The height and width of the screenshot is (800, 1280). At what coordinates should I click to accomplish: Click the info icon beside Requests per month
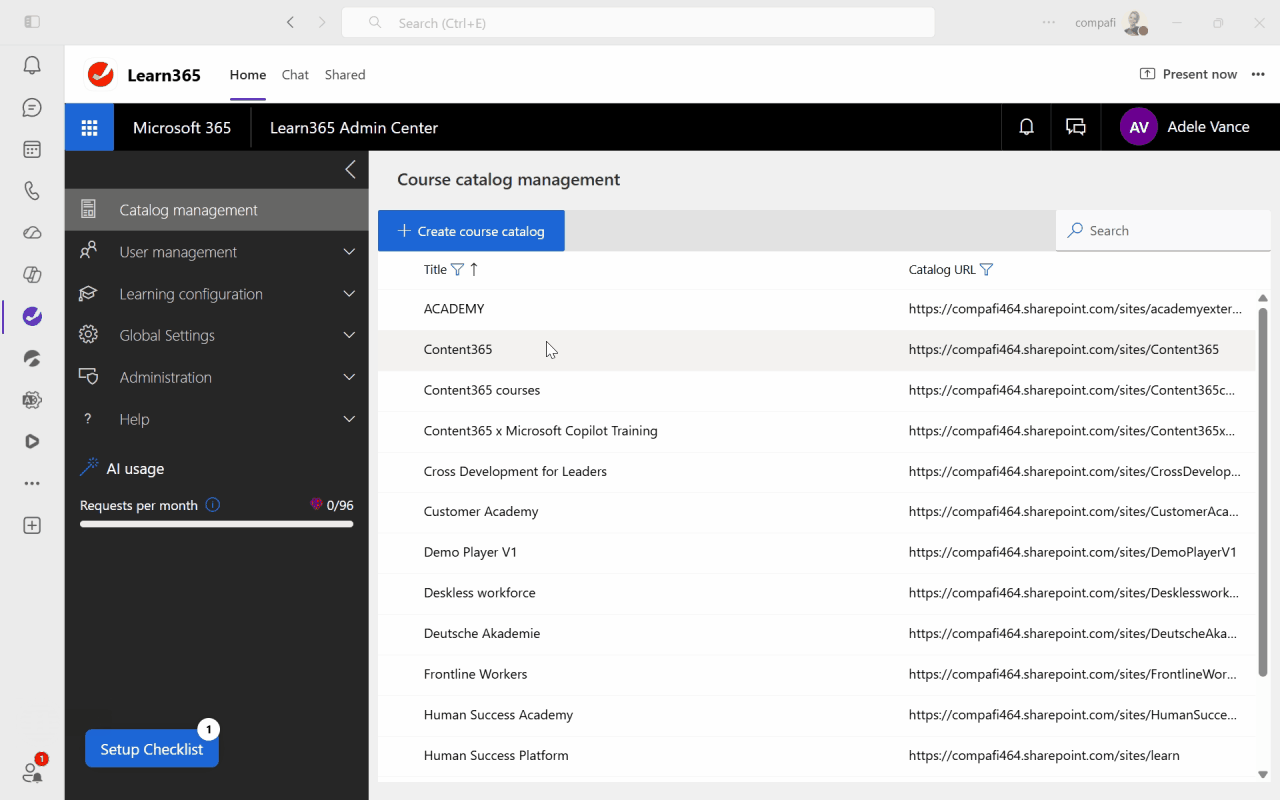212,505
